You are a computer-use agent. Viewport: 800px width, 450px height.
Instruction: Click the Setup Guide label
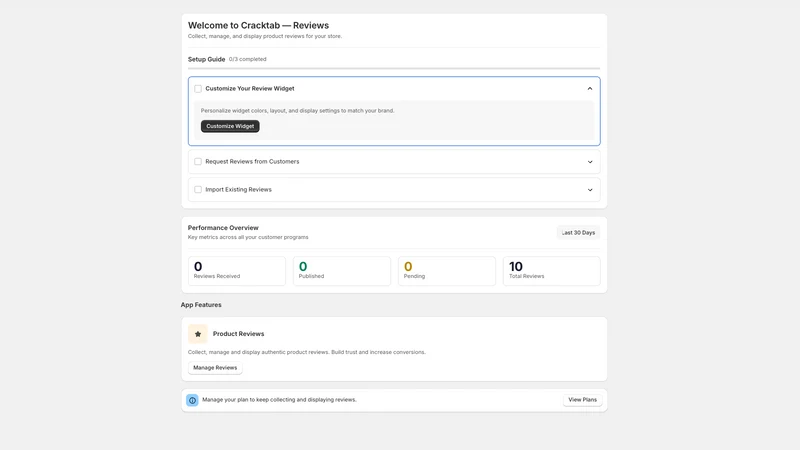[206, 59]
